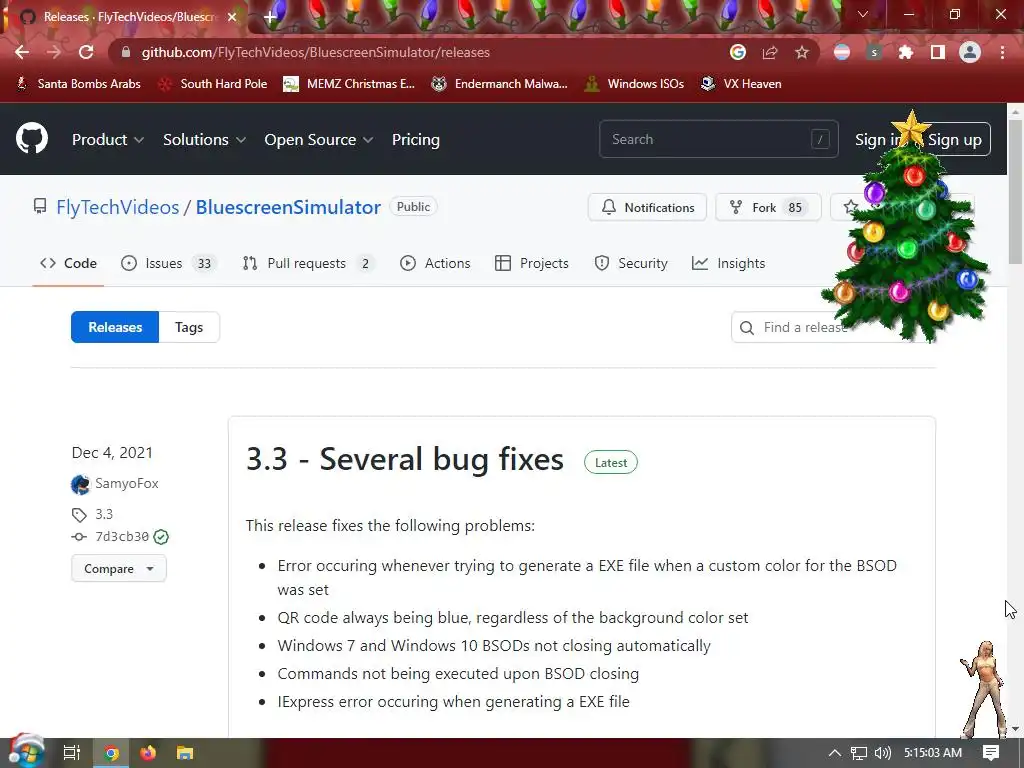This screenshot has height=768, width=1024.
Task: Go back with browser back arrow
Action: [x=22, y=52]
